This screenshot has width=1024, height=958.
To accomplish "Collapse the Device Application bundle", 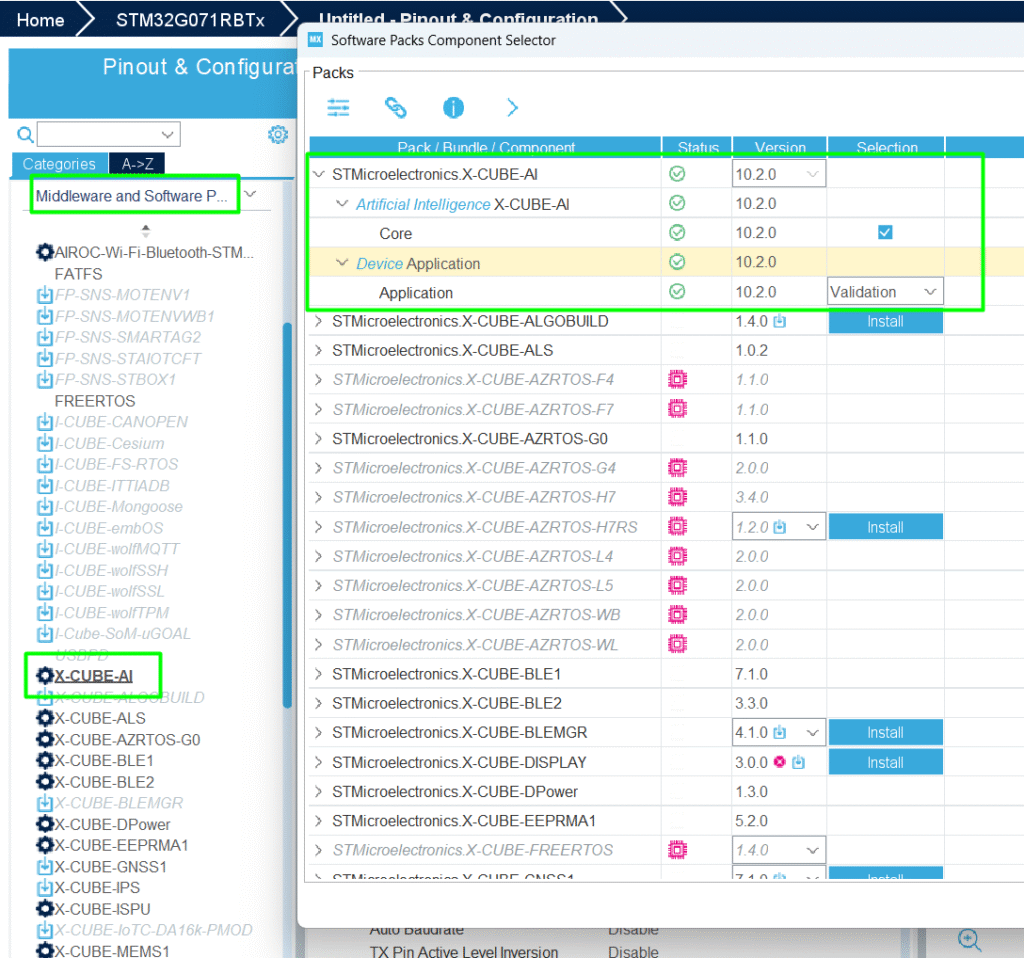I will click(x=342, y=264).
